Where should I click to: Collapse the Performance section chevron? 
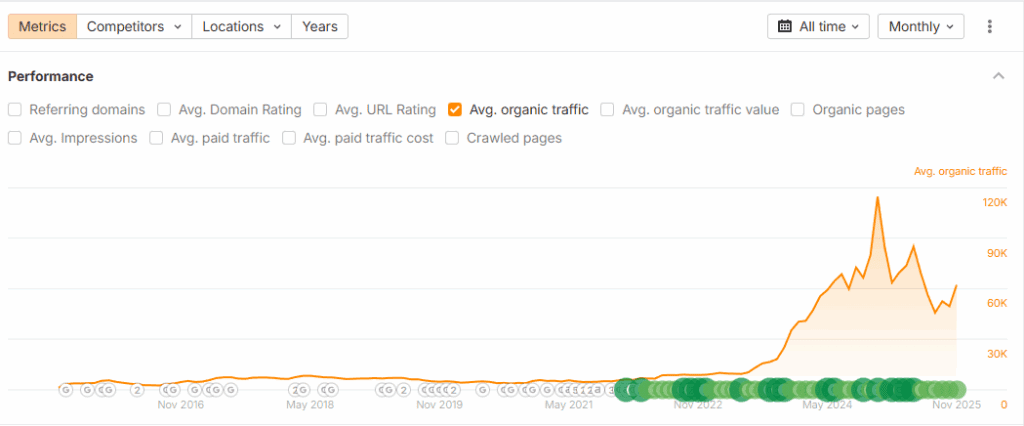(x=997, y=76)
